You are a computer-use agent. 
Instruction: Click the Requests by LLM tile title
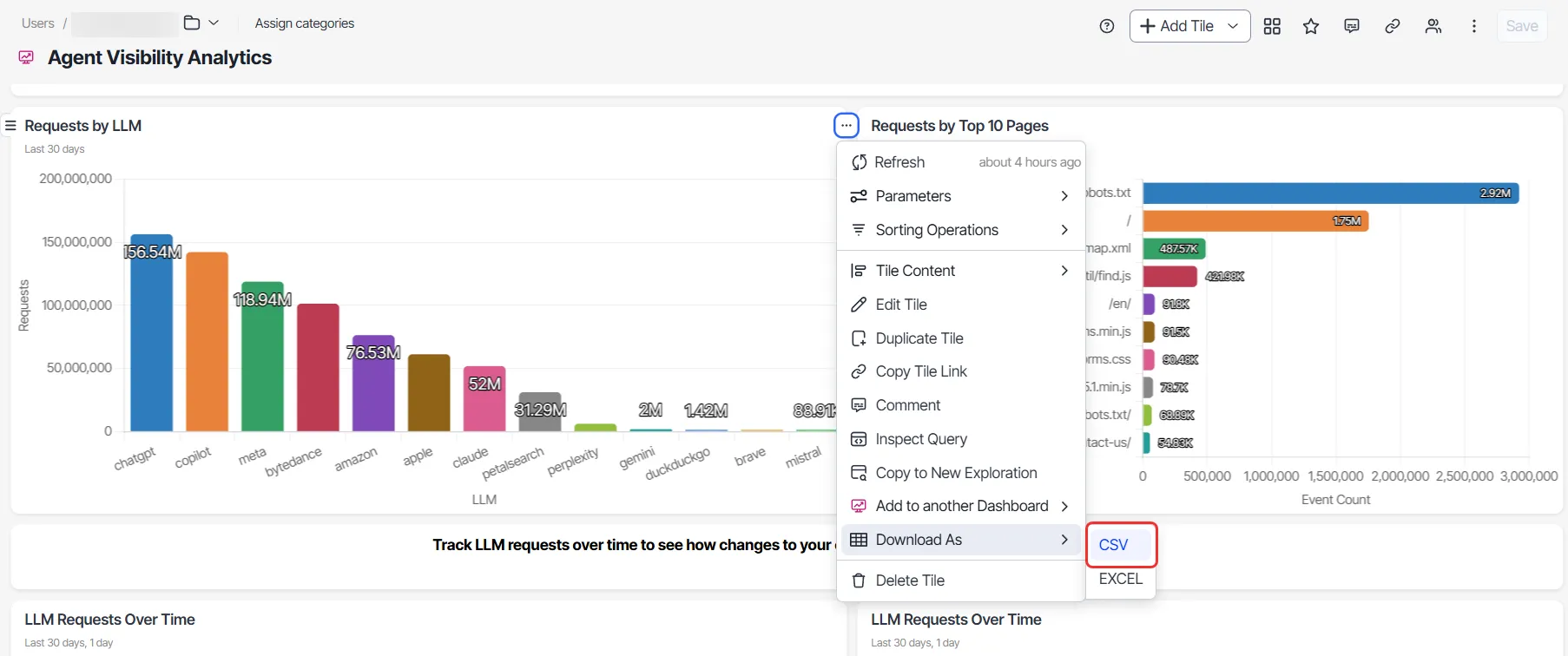[83, 126]
